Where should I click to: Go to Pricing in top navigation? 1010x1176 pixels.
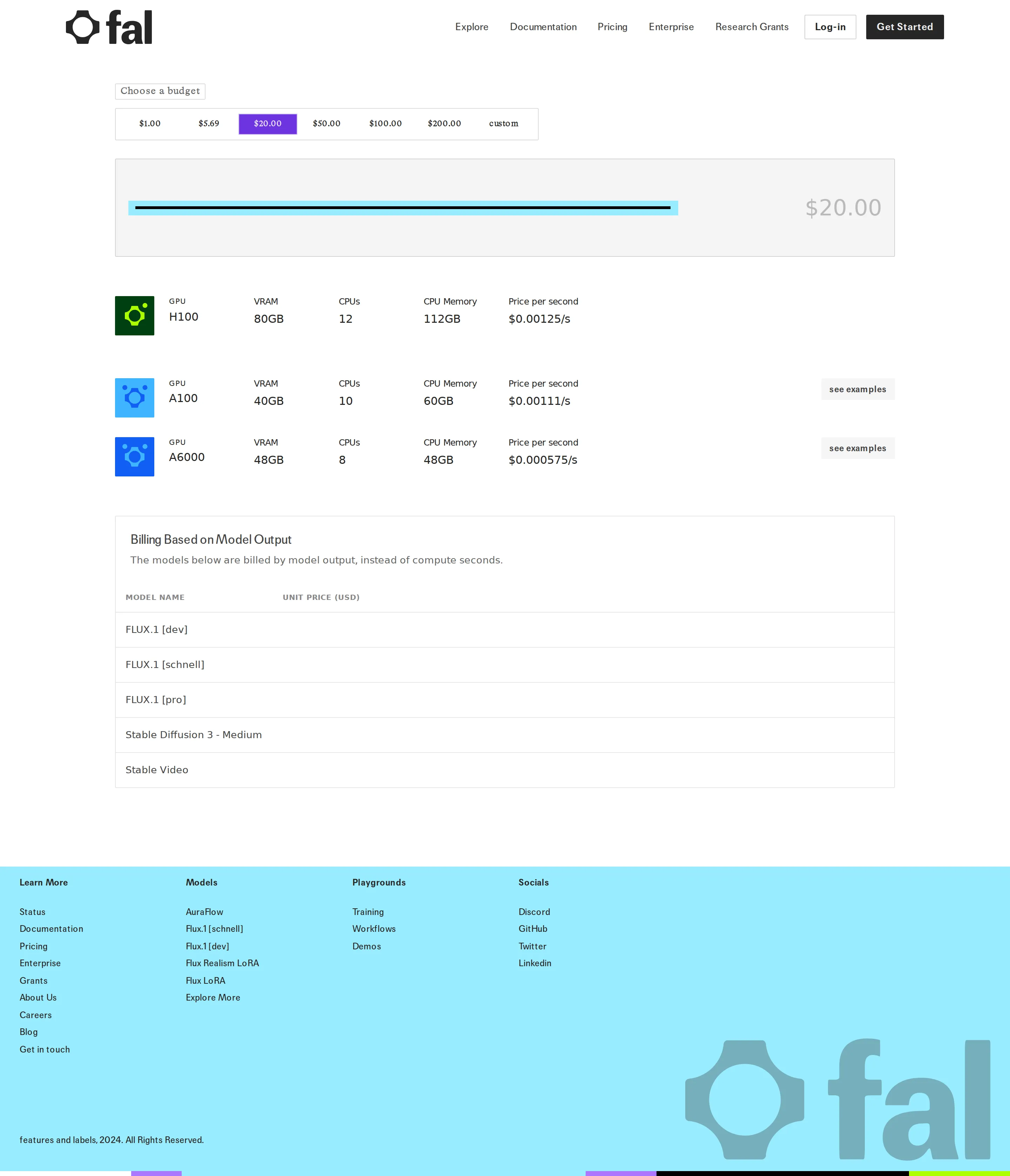point(612,27)
